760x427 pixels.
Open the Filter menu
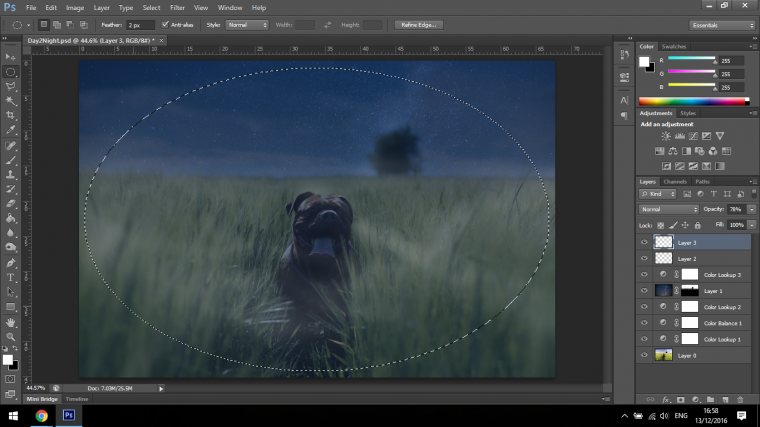(177, 8)
